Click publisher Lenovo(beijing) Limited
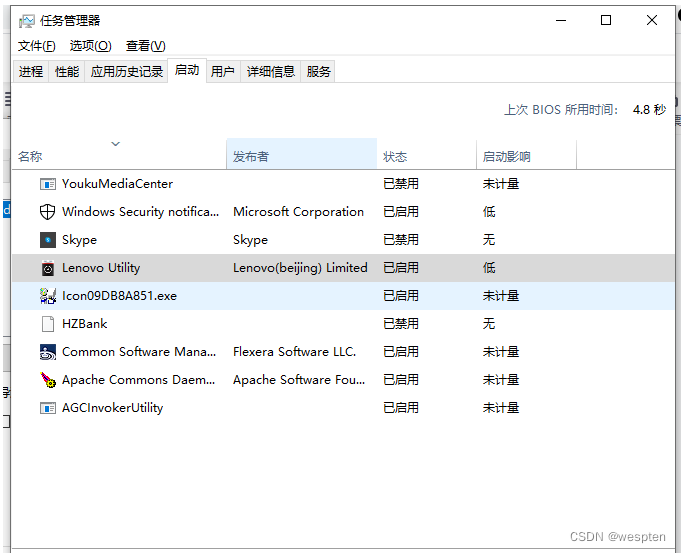681x553 pixels. (x=300, y=268)
